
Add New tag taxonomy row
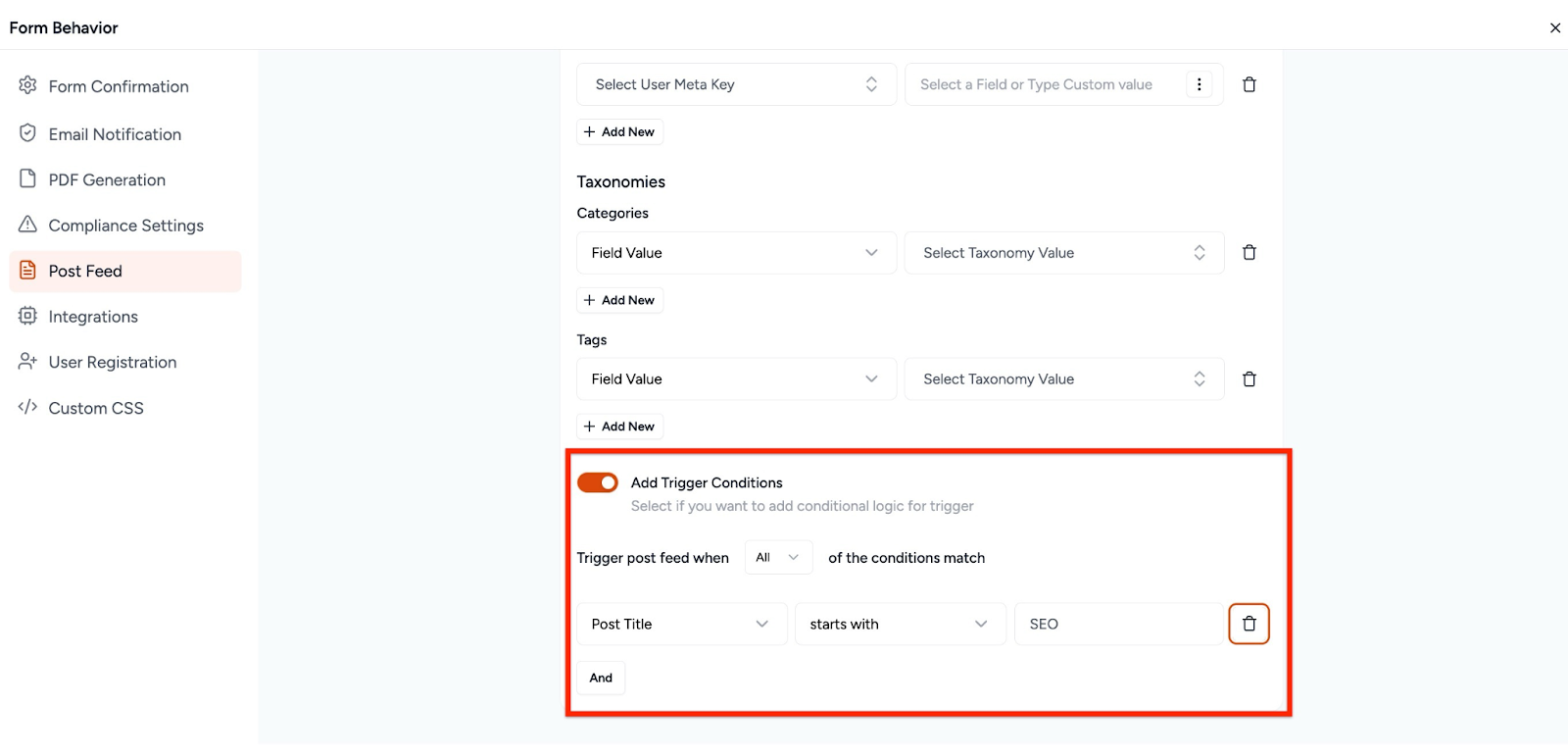(x=619, y=427)
